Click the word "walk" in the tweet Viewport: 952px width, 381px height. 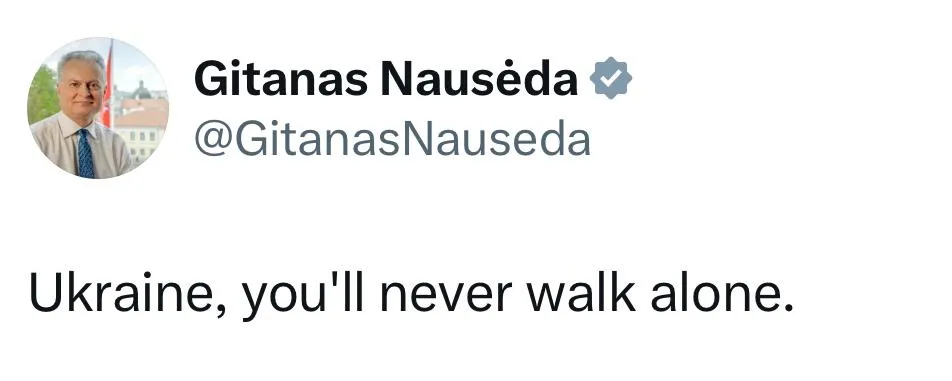[x=581, y=294]
